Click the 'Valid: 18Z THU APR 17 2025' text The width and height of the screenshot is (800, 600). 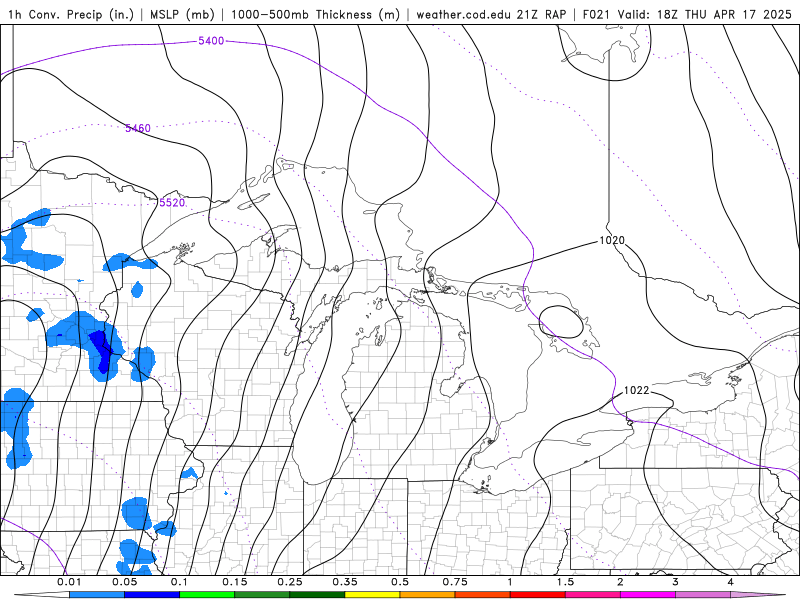(705, 14)
